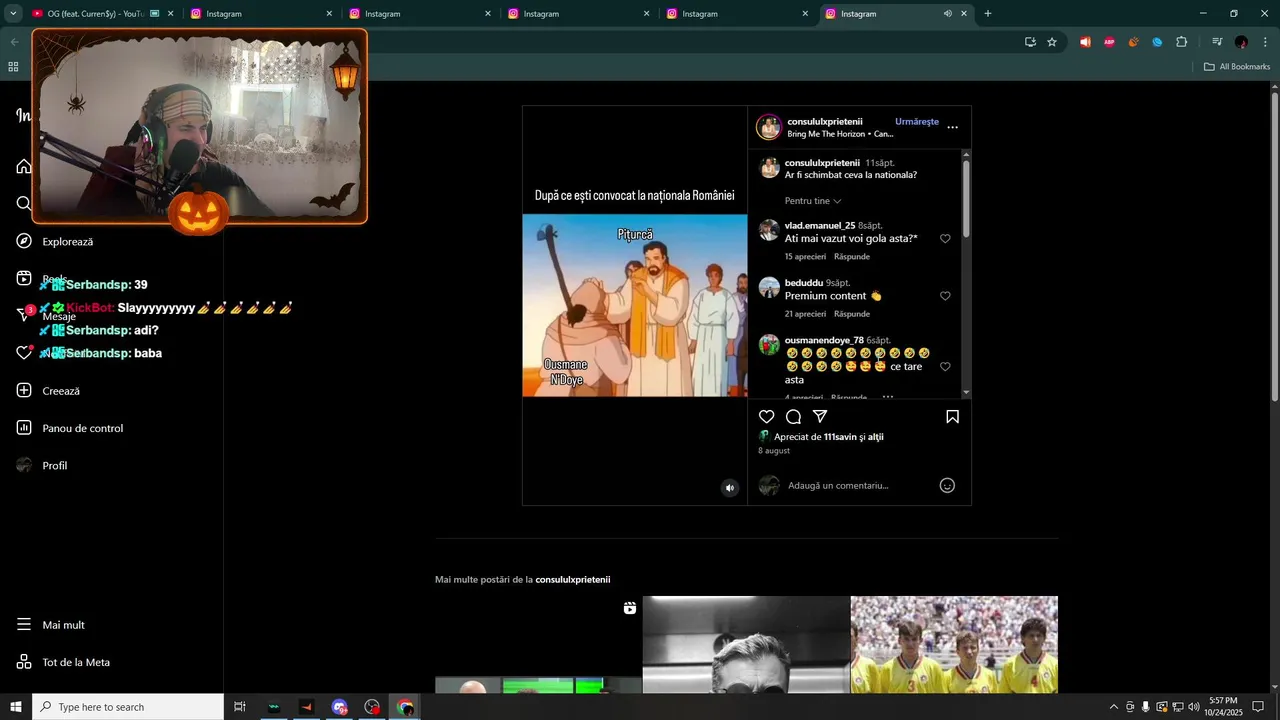Image resolution: width=1280 pixels, height=720 pixels.
Task: Open the black-and-white portrait post thumbnail
Action: pos(746,645)
